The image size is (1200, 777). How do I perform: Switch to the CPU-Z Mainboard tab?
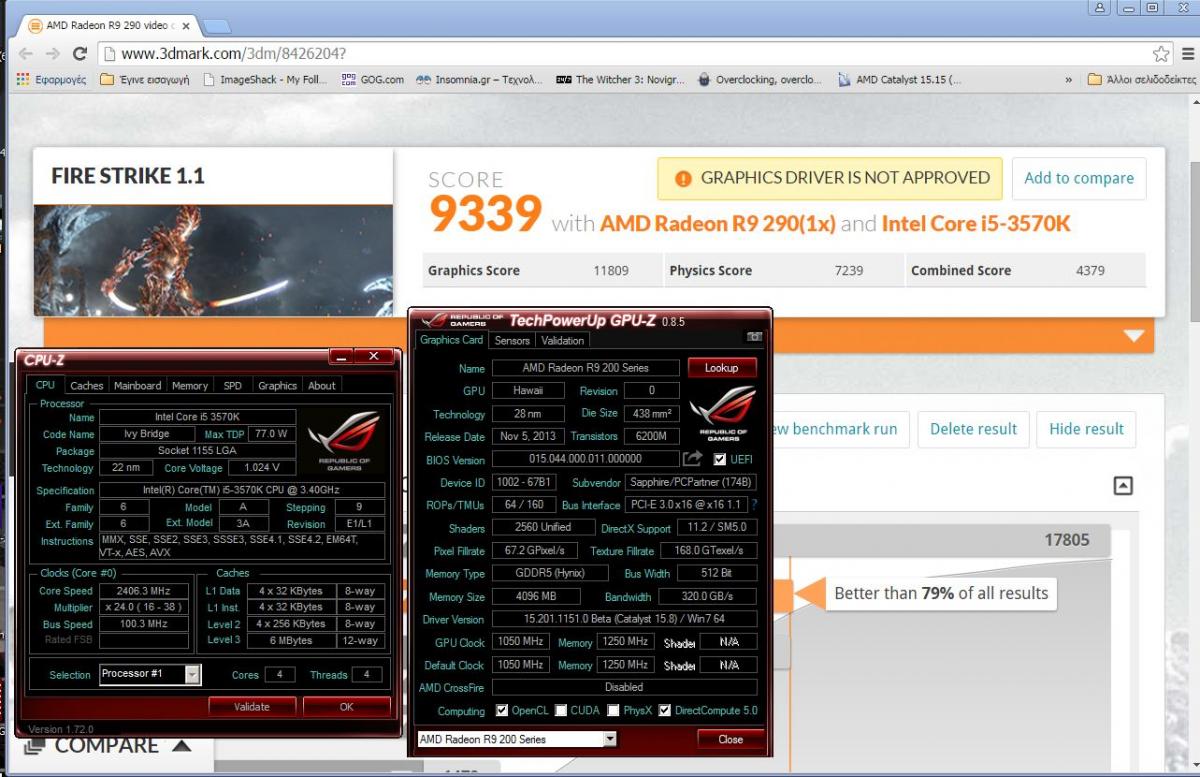tap(137, 385)
